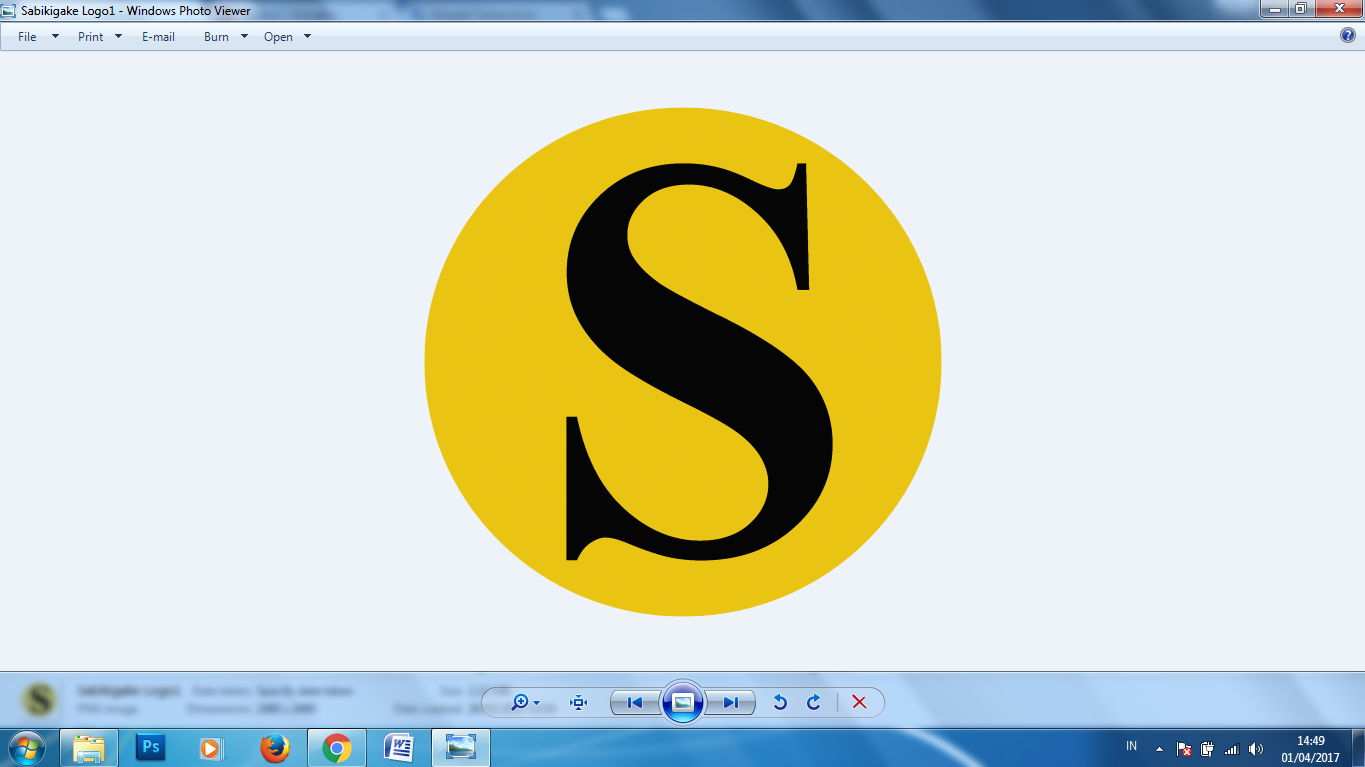The width and height of the screenshot is (1365, 767).
Task: Rotate the photo counterclockwise
Action: pyautogui.click(x=781, y=703)
